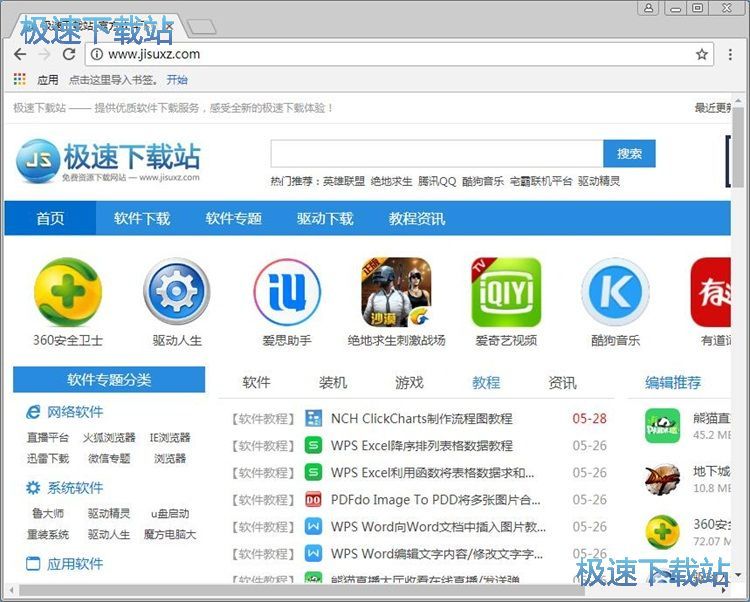This screenshot has height=602, width=750.
Task: Open the Chrome three-dot menu
Action: tap(731, 54)
